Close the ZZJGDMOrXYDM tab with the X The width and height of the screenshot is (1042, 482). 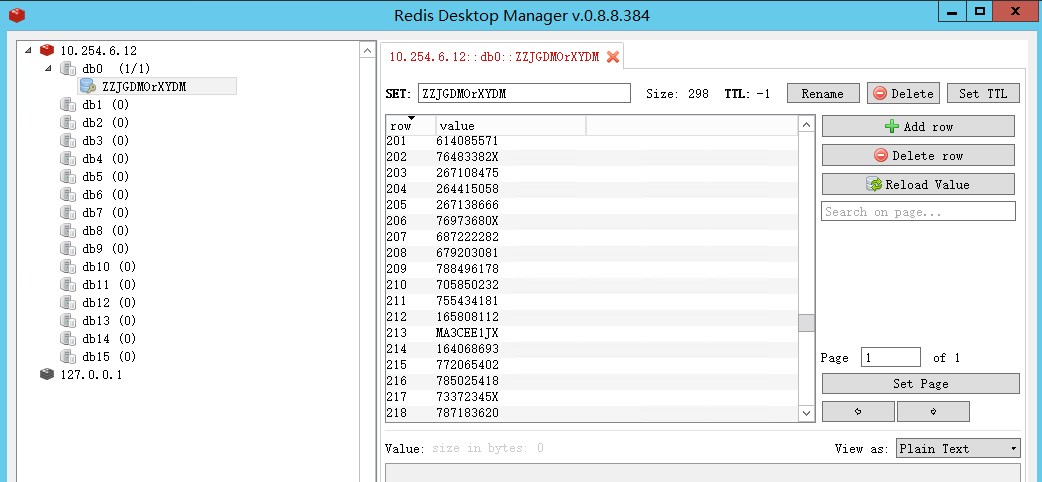pyautogui.click(x=613, y=57)
